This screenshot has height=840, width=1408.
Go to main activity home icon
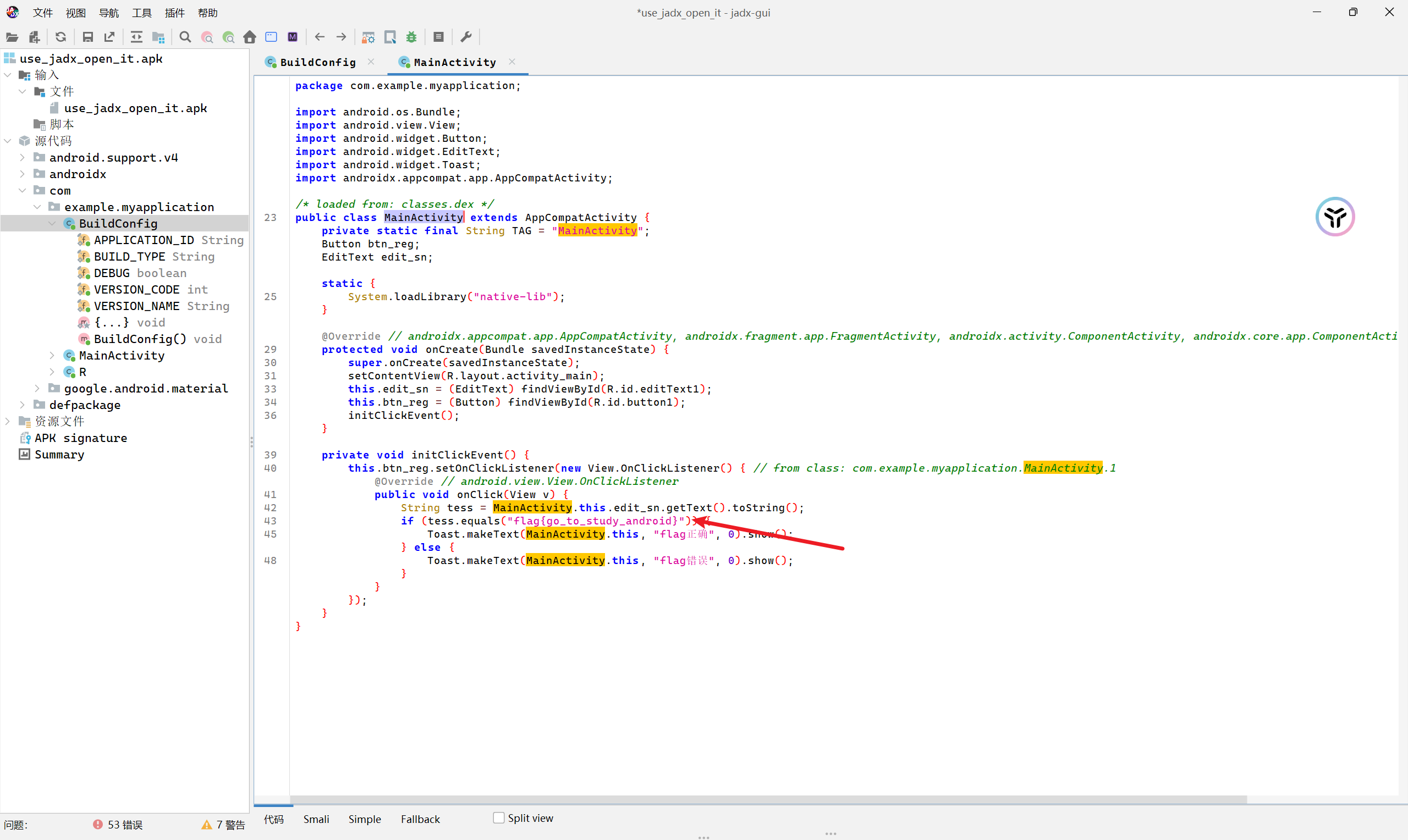[250, 37]
